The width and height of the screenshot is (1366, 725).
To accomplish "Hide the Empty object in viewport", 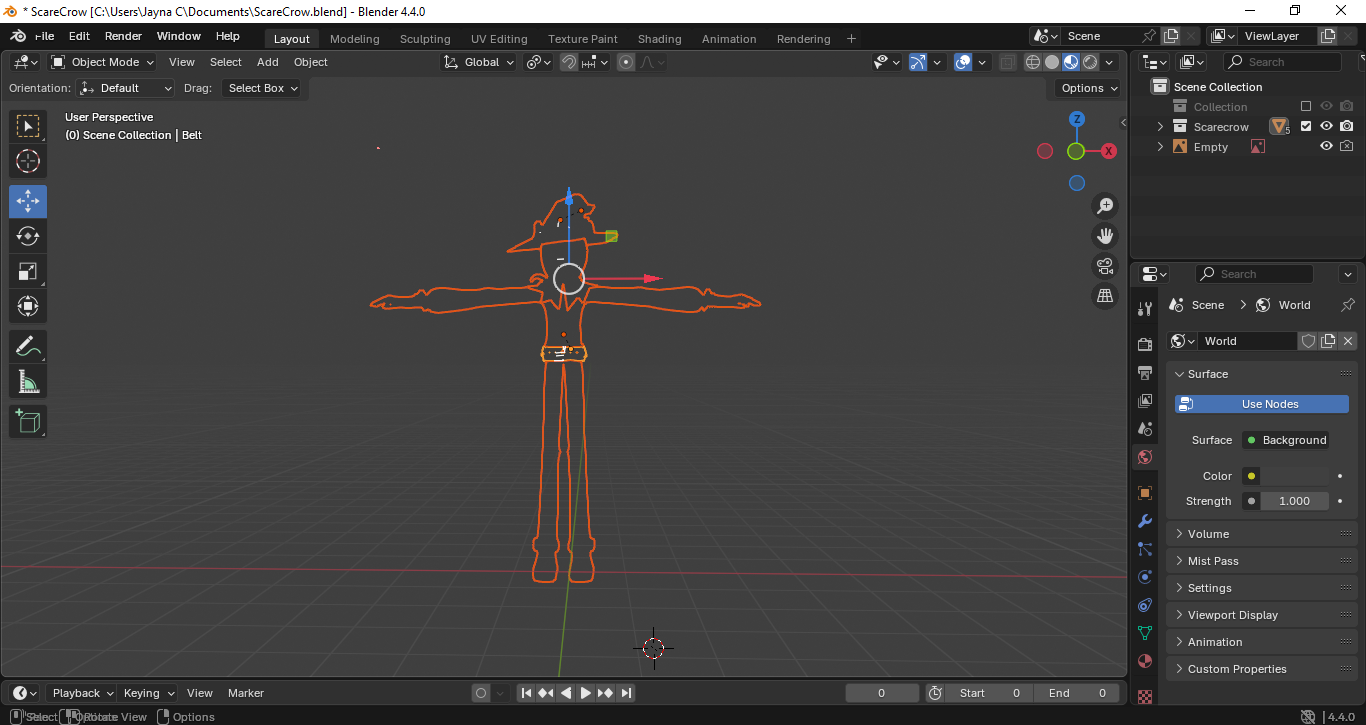I will pyautogui.click(x=1326, y=147).
